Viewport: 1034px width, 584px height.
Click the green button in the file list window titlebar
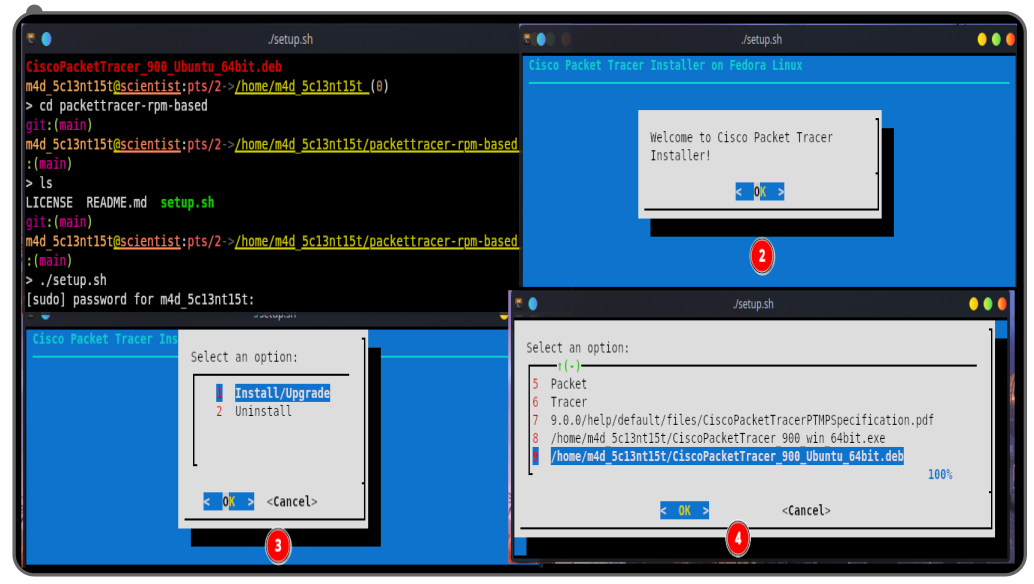pos(988,304)
